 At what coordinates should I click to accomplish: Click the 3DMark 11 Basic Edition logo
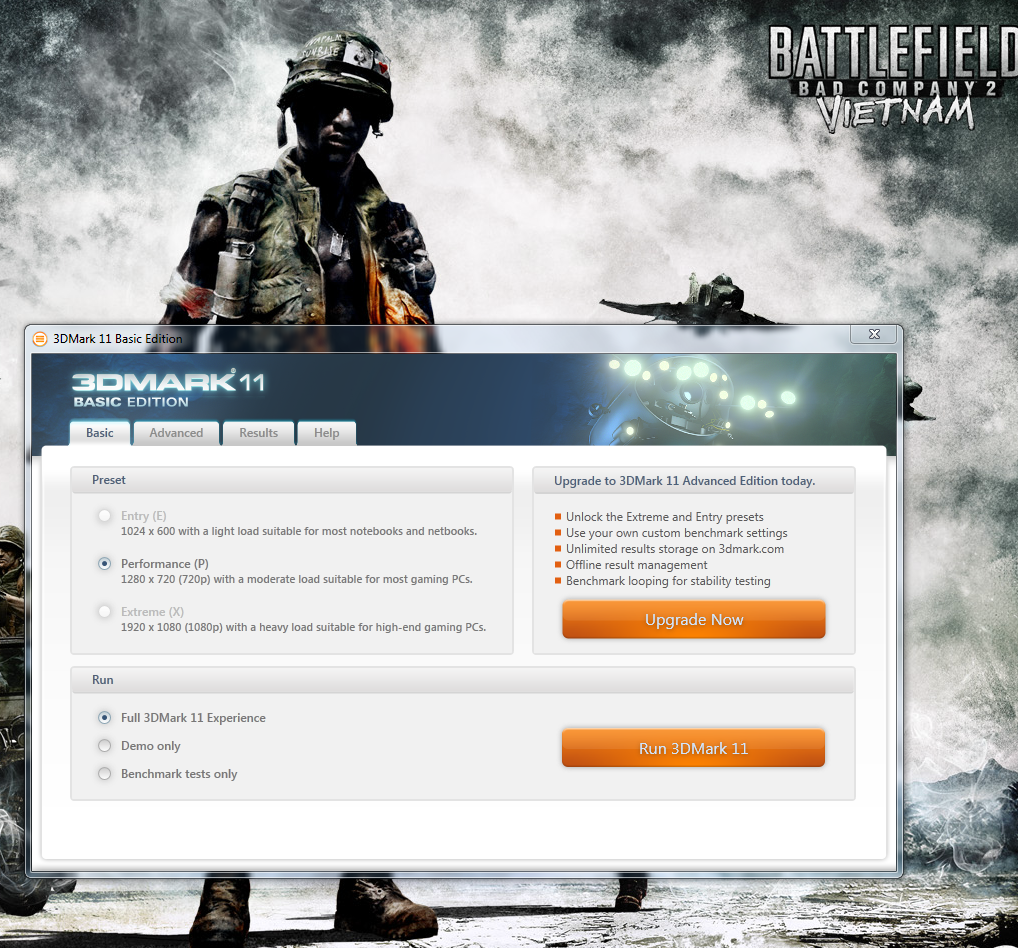coord(169,389)
